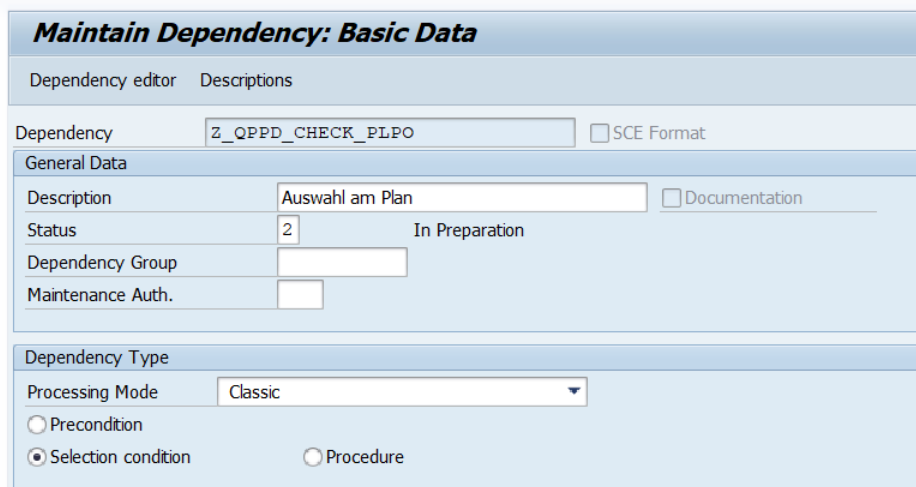Open the Descriptions toolbar item

(246, 80)
